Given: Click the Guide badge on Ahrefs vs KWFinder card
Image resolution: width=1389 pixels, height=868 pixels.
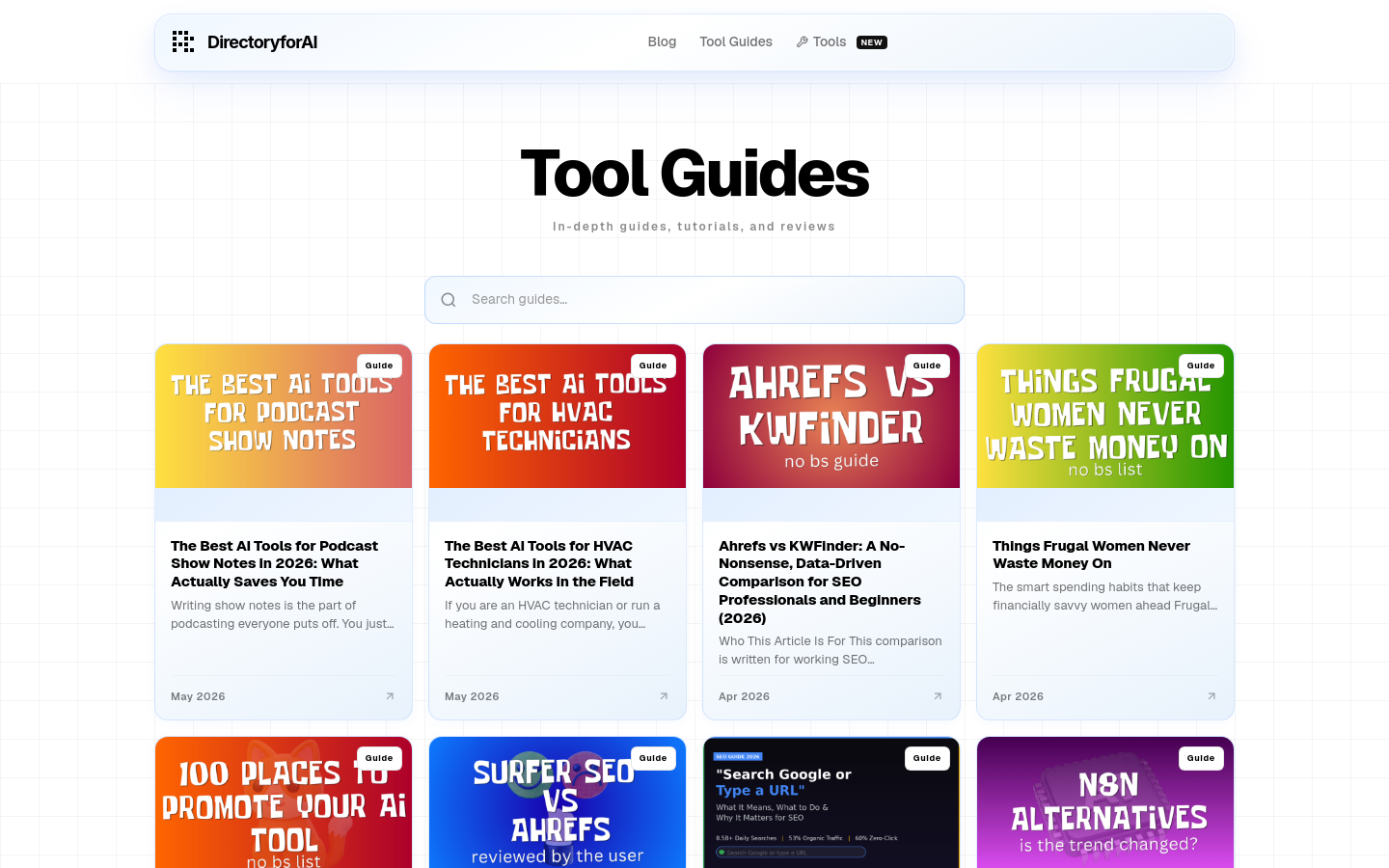Looking at the screenshot, I should click(x=927, y=366).
